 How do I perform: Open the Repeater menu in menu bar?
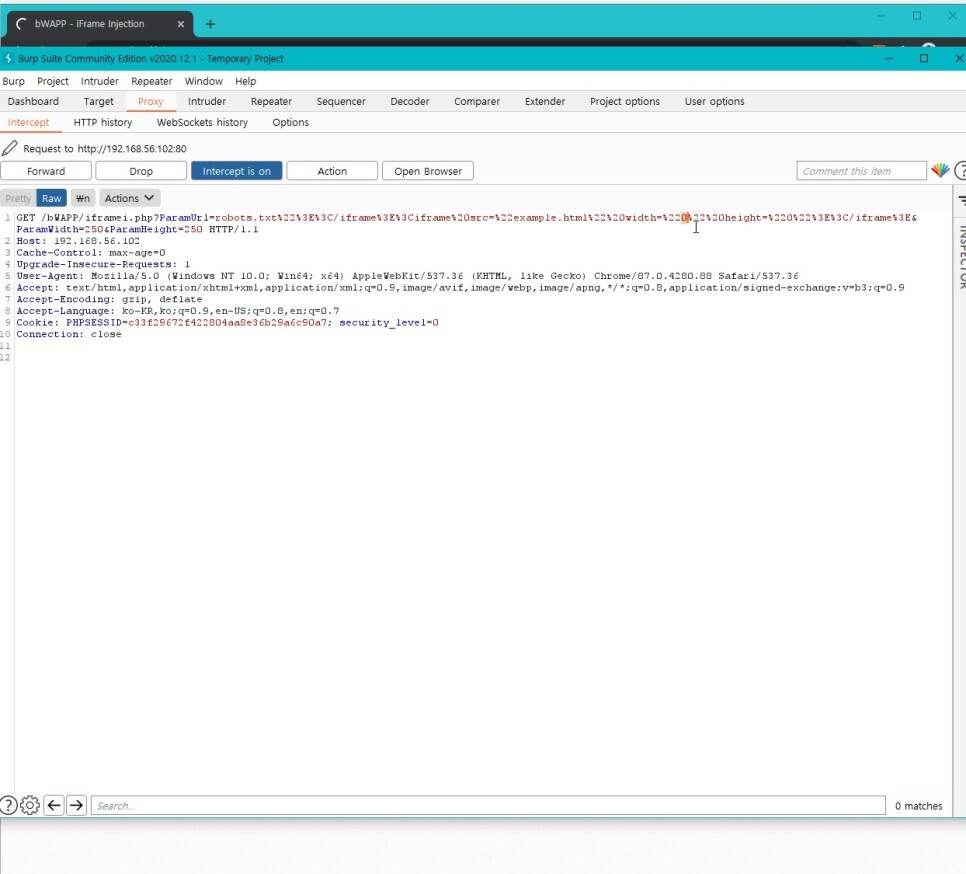point(152,81)
